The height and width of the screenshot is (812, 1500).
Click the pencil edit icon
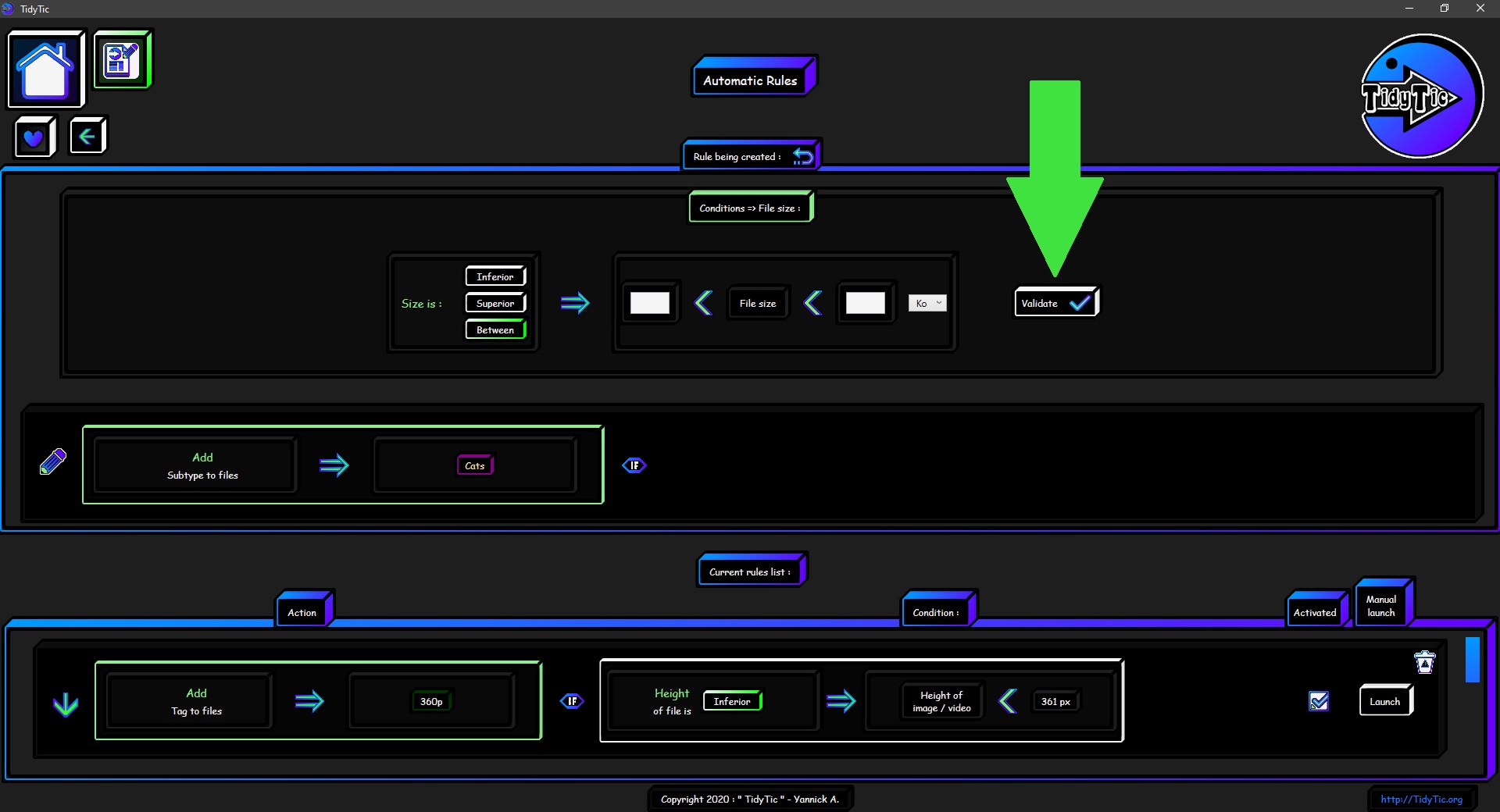(x=52, y=461)
